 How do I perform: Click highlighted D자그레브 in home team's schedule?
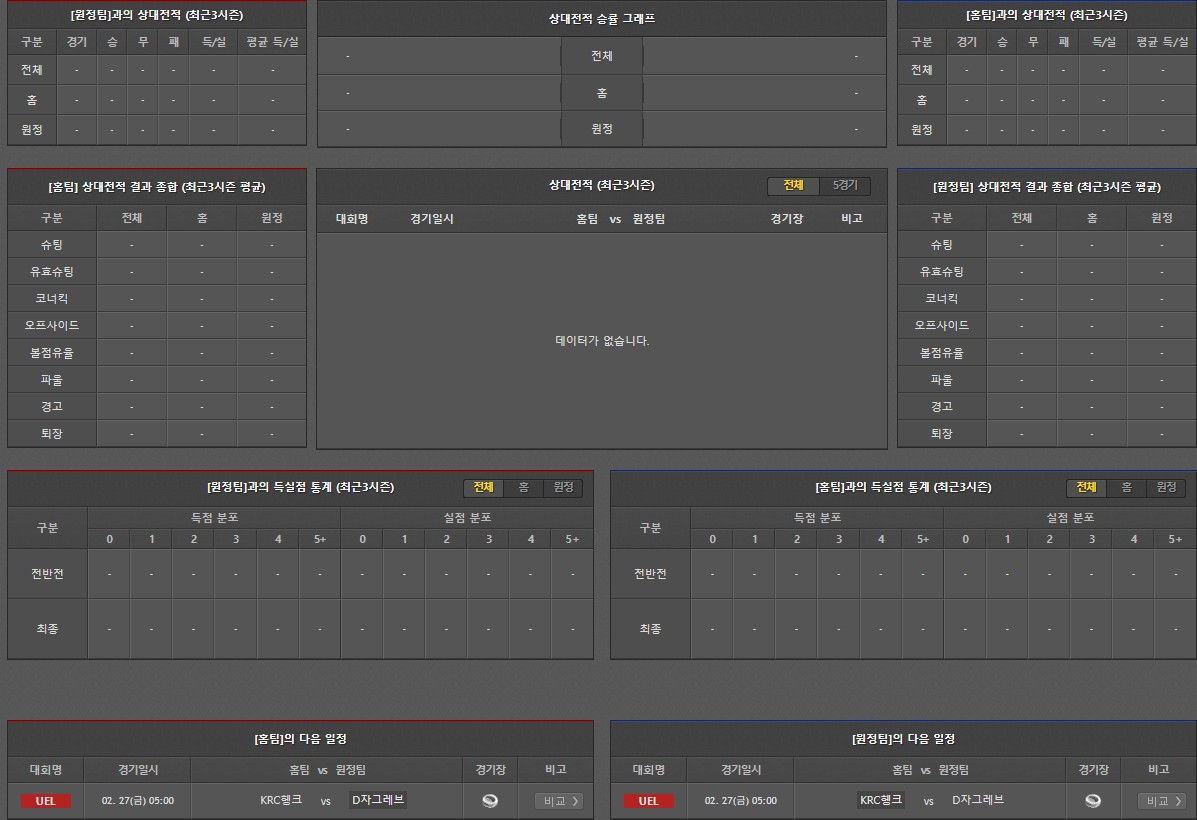pos(378,800)
